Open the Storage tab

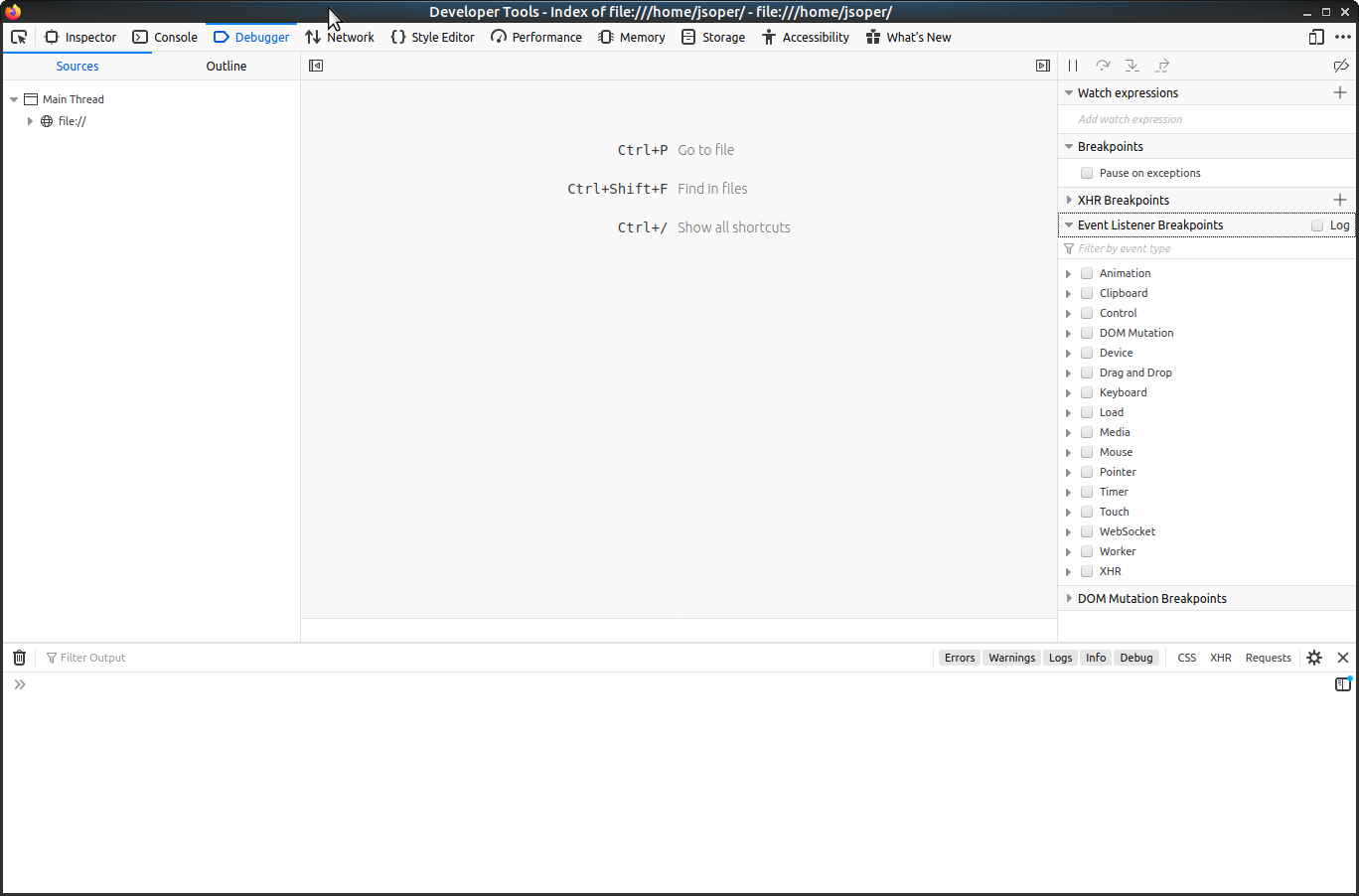pos(713,37)
